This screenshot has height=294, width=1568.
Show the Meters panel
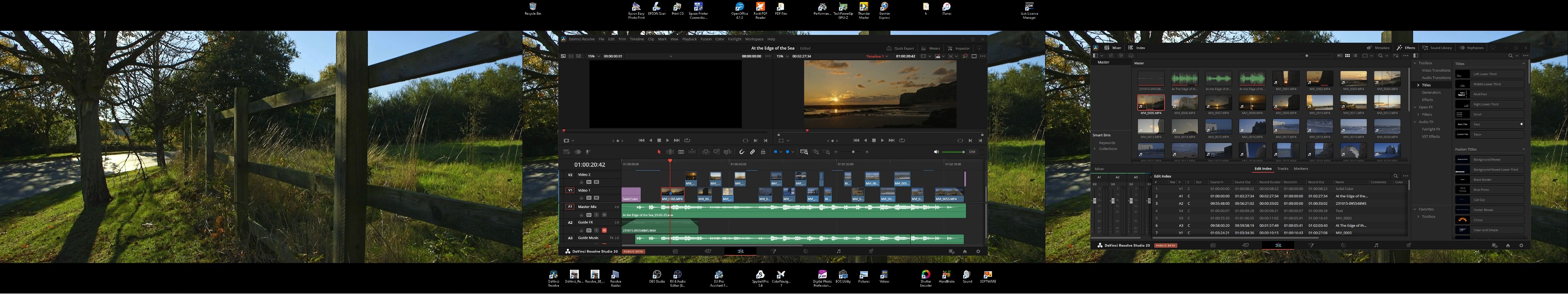pyautogui.click(x=931, y=49)
